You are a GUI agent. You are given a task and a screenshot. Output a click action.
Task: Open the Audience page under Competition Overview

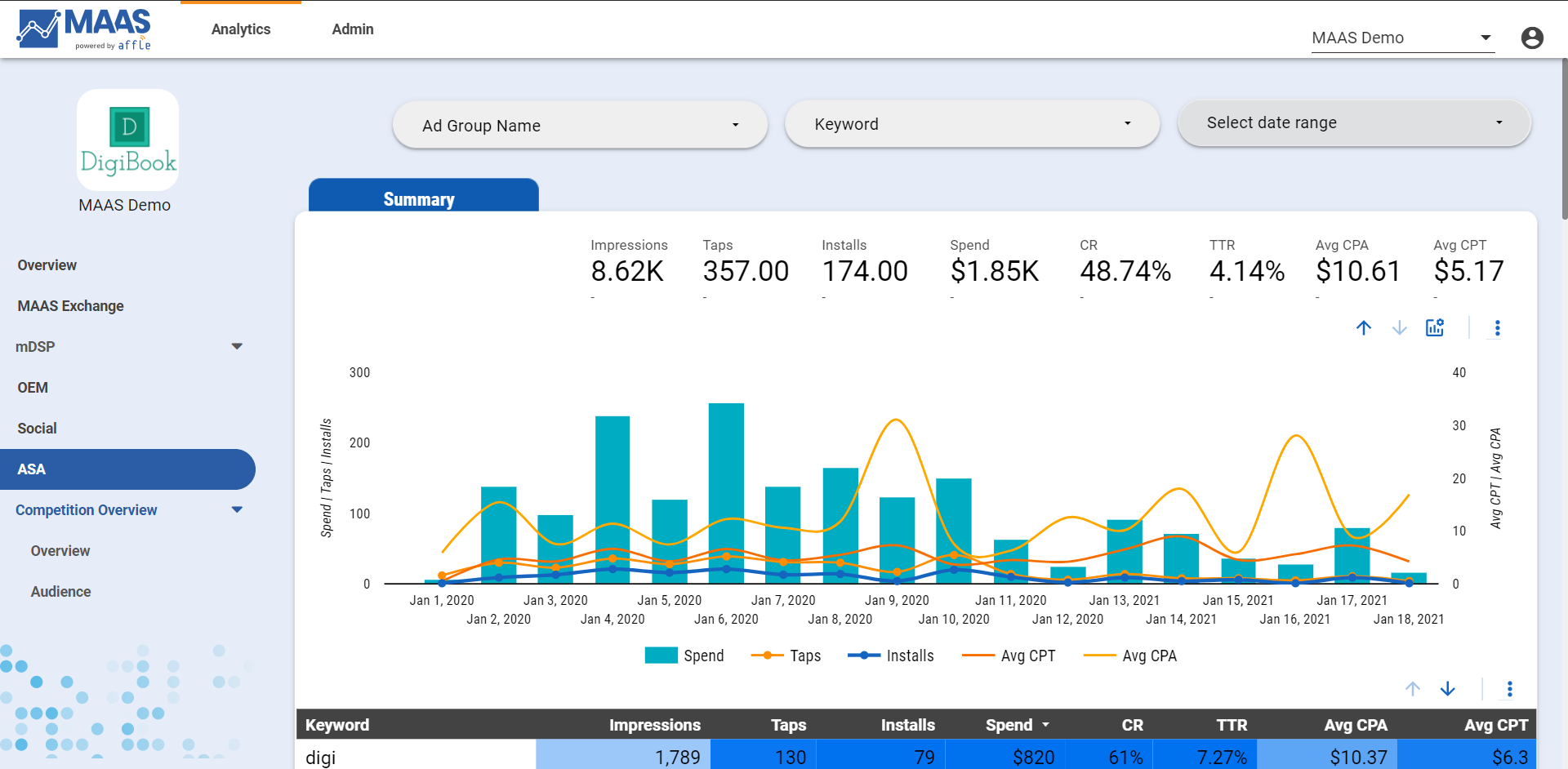coord(60,591)
